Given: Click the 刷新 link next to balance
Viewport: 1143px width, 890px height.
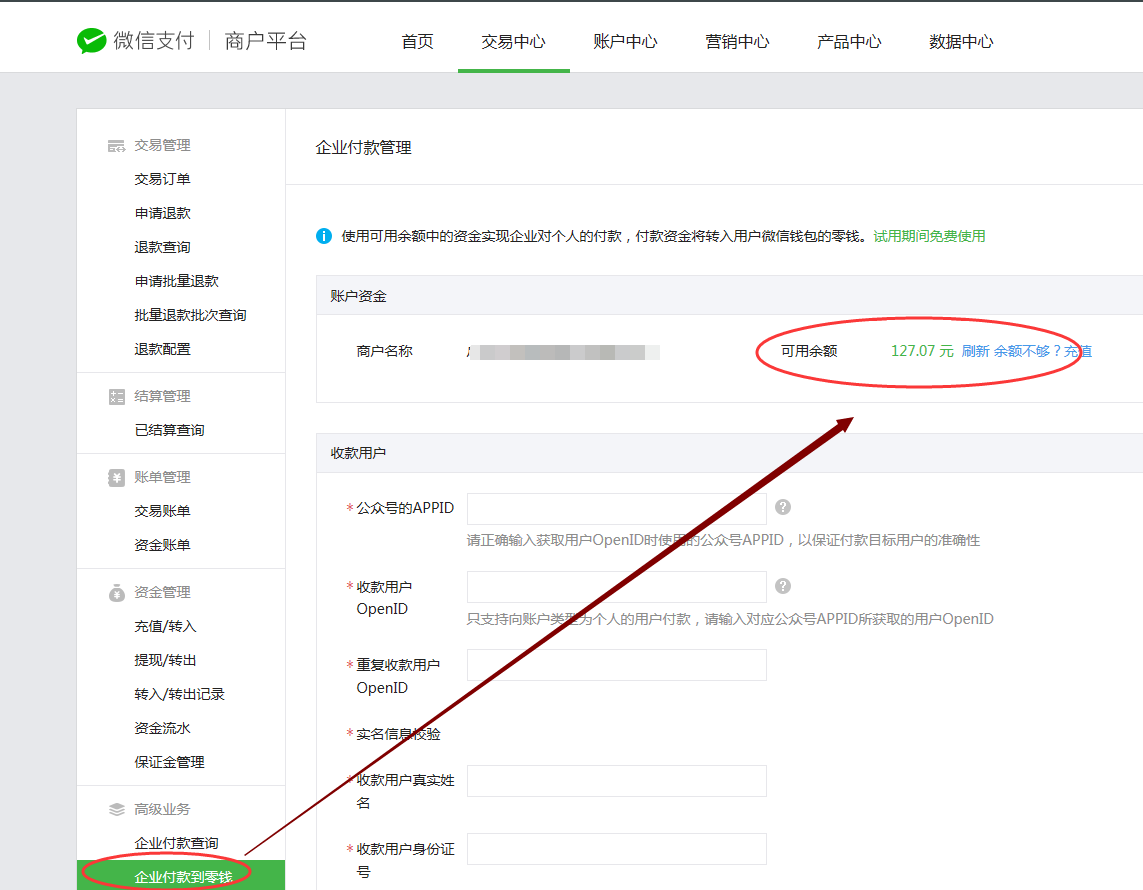Looking at the screenshot, I should (x=975, y=351).
